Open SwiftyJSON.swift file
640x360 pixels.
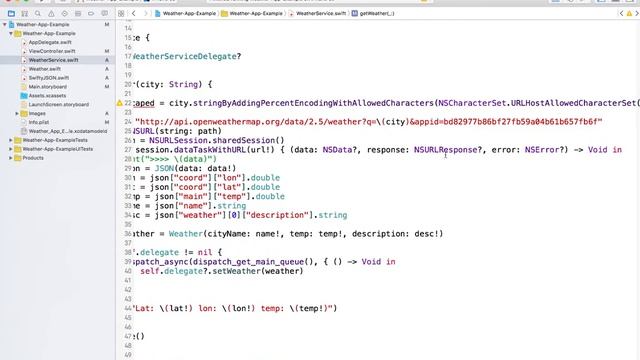tap(49, 78)
